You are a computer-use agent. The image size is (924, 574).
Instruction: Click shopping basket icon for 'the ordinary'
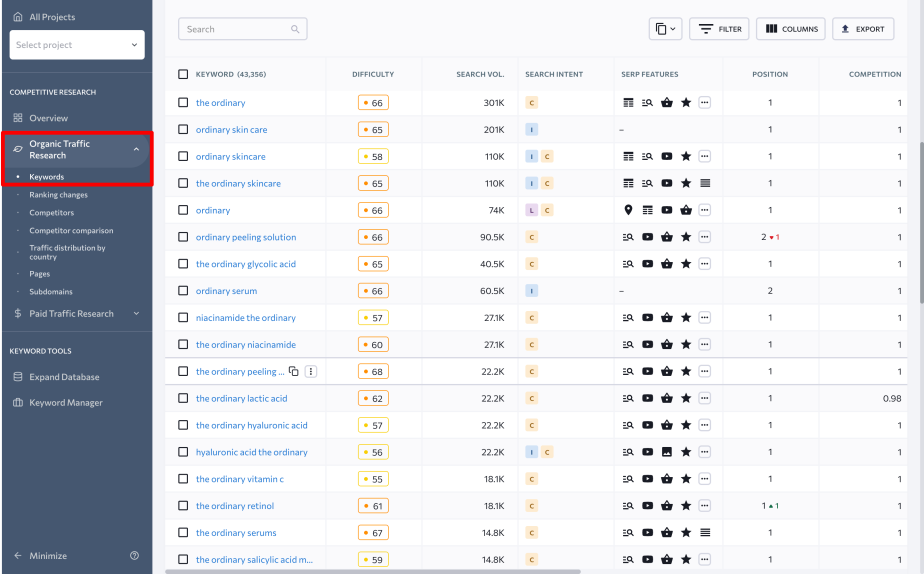click(x=666, y=103)
